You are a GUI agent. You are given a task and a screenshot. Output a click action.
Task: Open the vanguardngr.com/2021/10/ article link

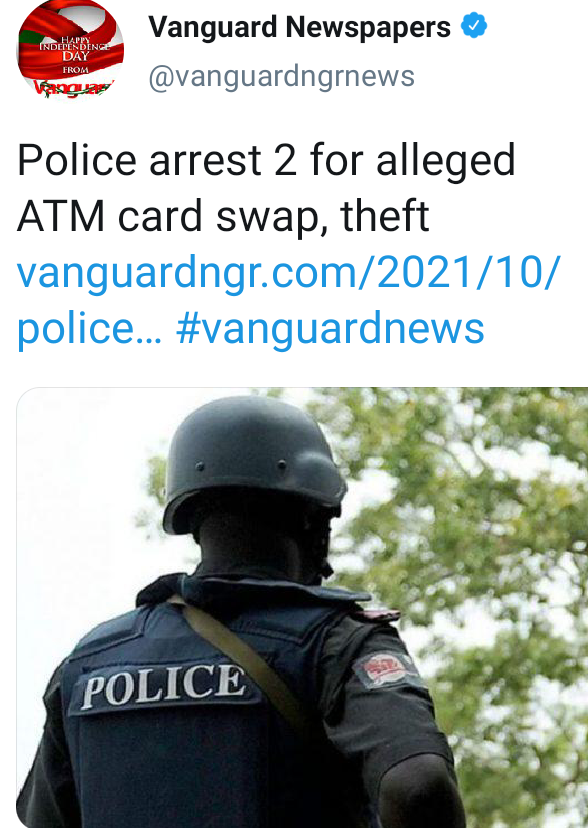pyautogui.click(x=288, y=273)
